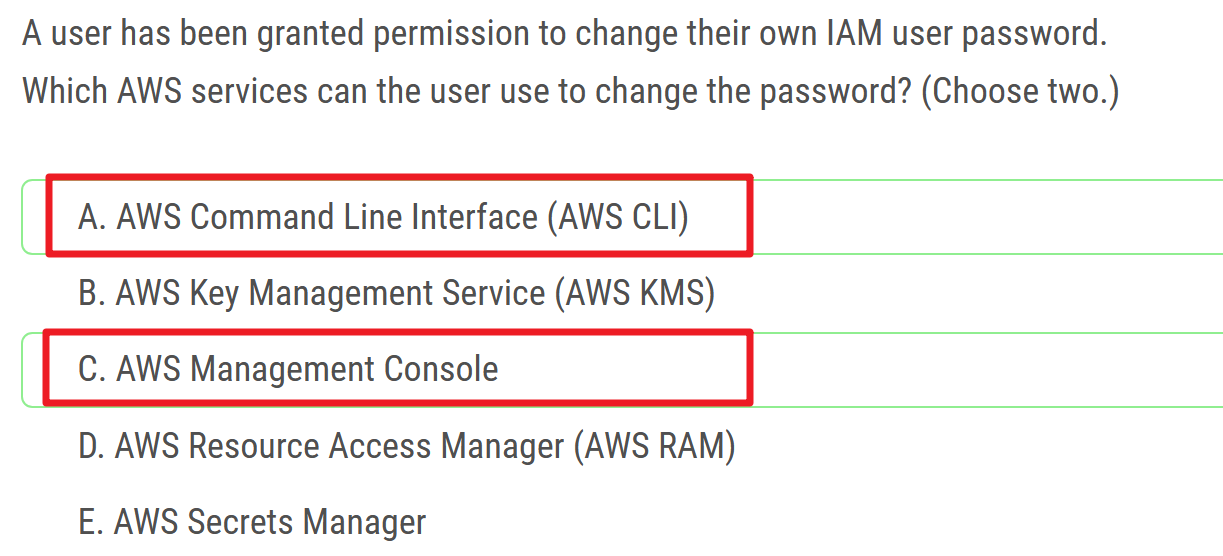Click empty space in green-outlined row A
The width and height of the screenshot is (1223, 556).
pyautogui.click(x=980, y=217)
